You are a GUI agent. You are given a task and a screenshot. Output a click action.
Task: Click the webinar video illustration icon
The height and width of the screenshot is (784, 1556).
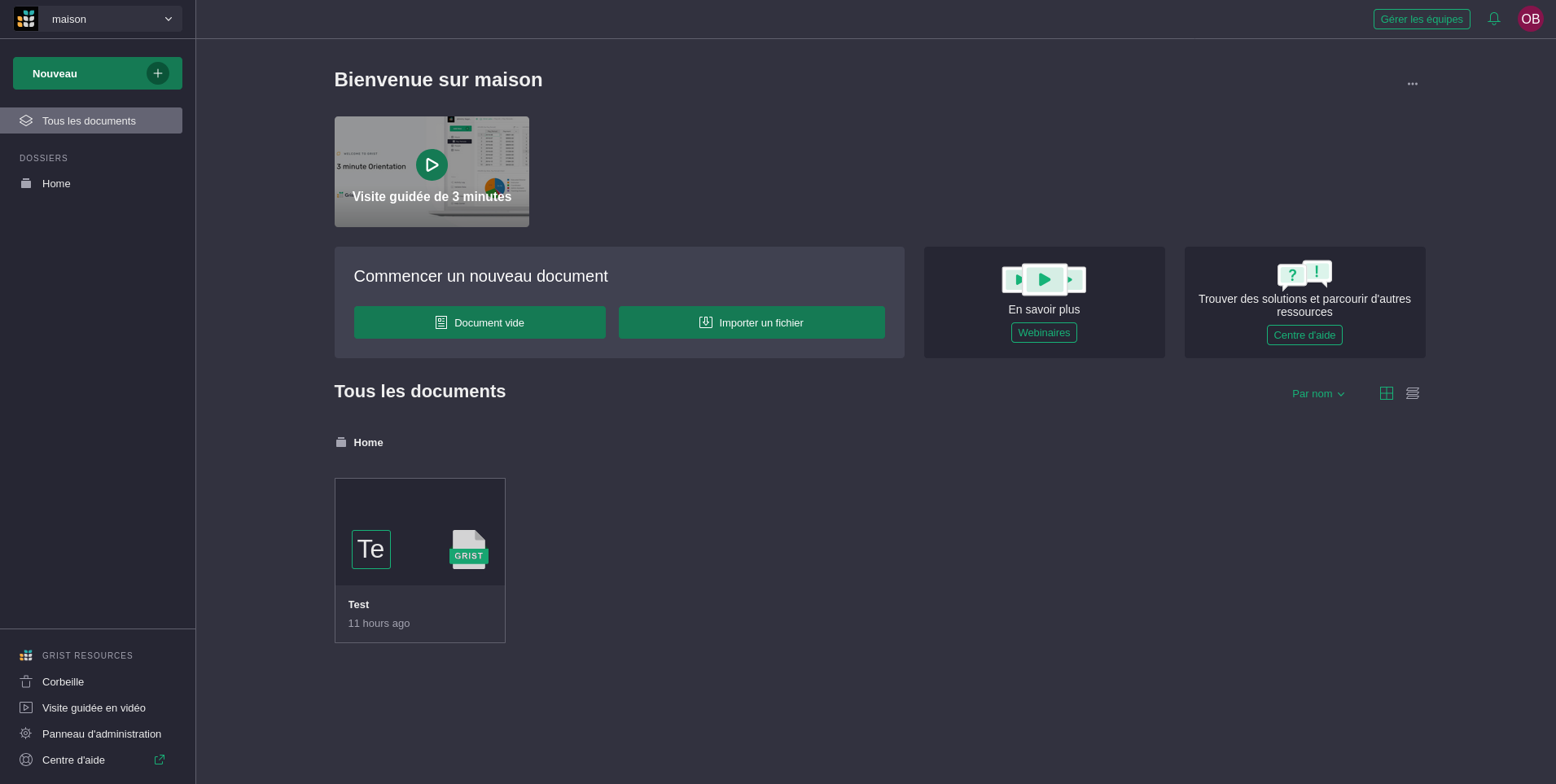coord(1044,279)
